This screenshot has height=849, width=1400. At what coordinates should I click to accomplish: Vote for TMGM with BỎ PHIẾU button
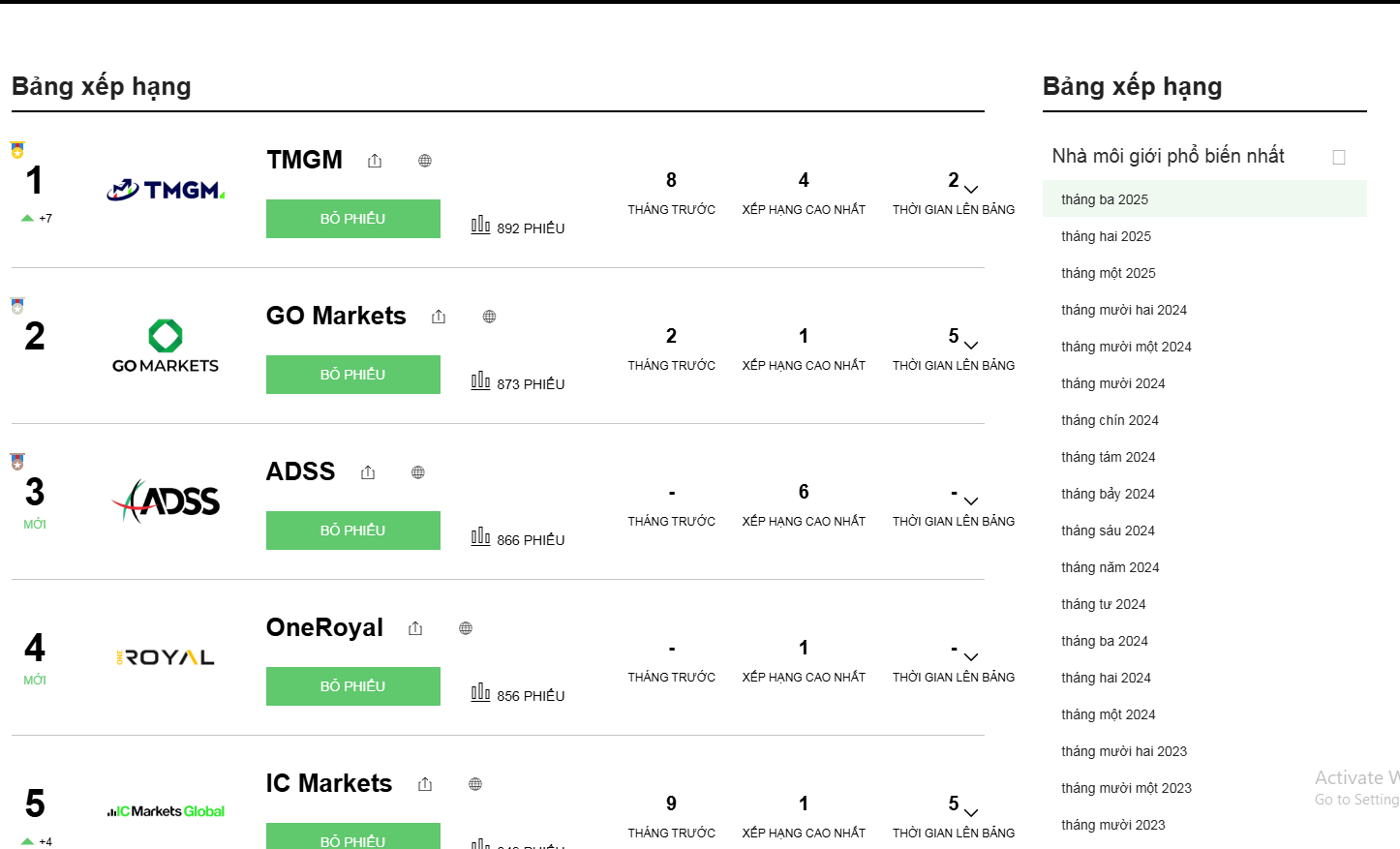(353, 219)
